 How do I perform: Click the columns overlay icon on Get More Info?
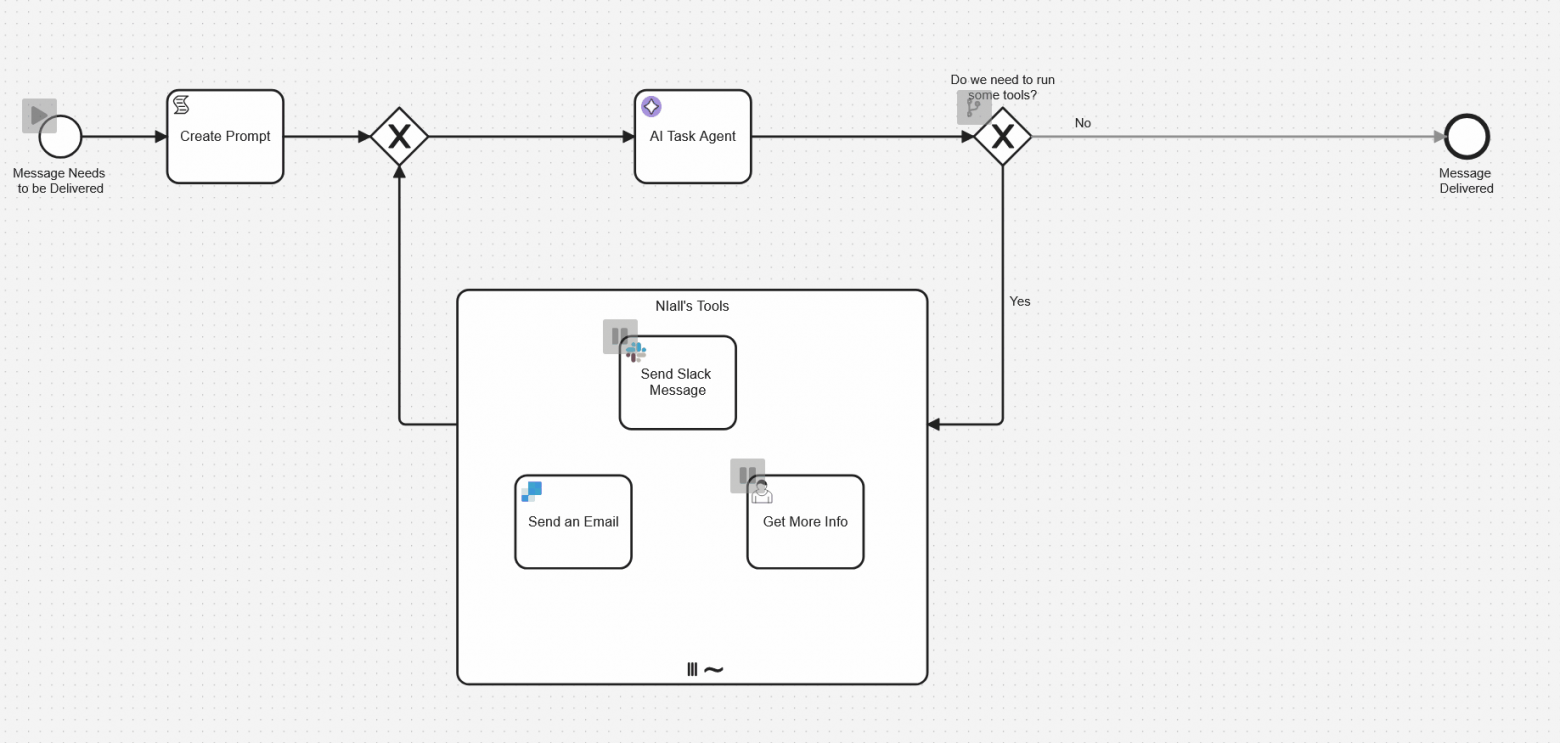pos(748,475)
